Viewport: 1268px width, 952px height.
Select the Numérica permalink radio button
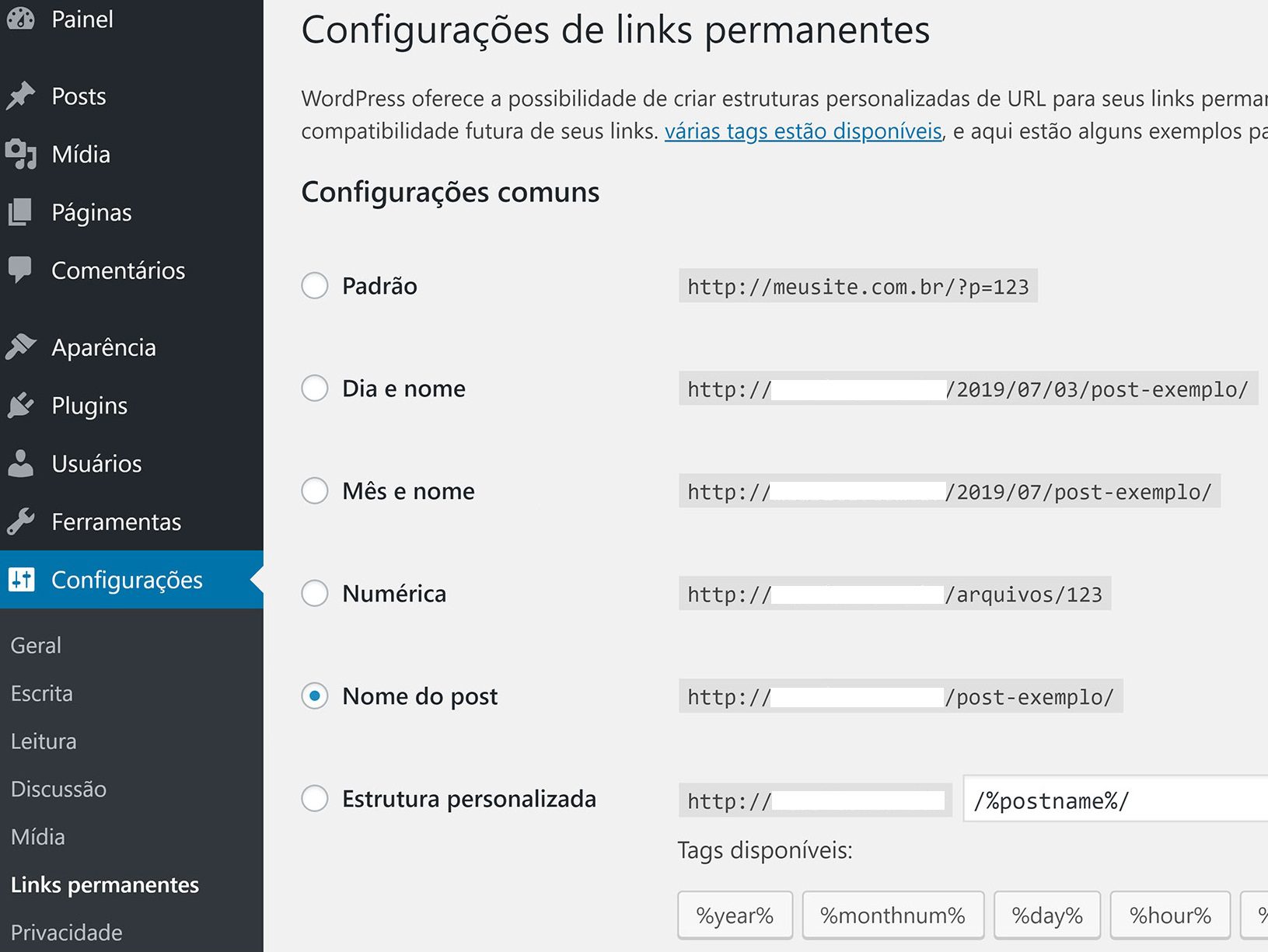click(x=315, y=594)
